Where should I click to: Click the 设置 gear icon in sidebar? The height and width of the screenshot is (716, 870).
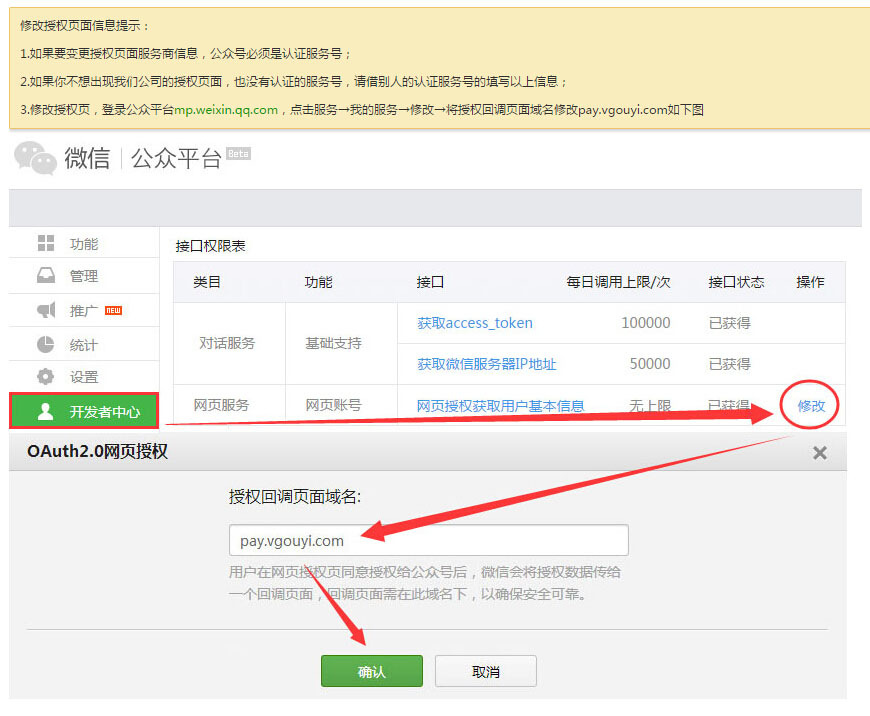pyautogui.click(x=46, y=377)
